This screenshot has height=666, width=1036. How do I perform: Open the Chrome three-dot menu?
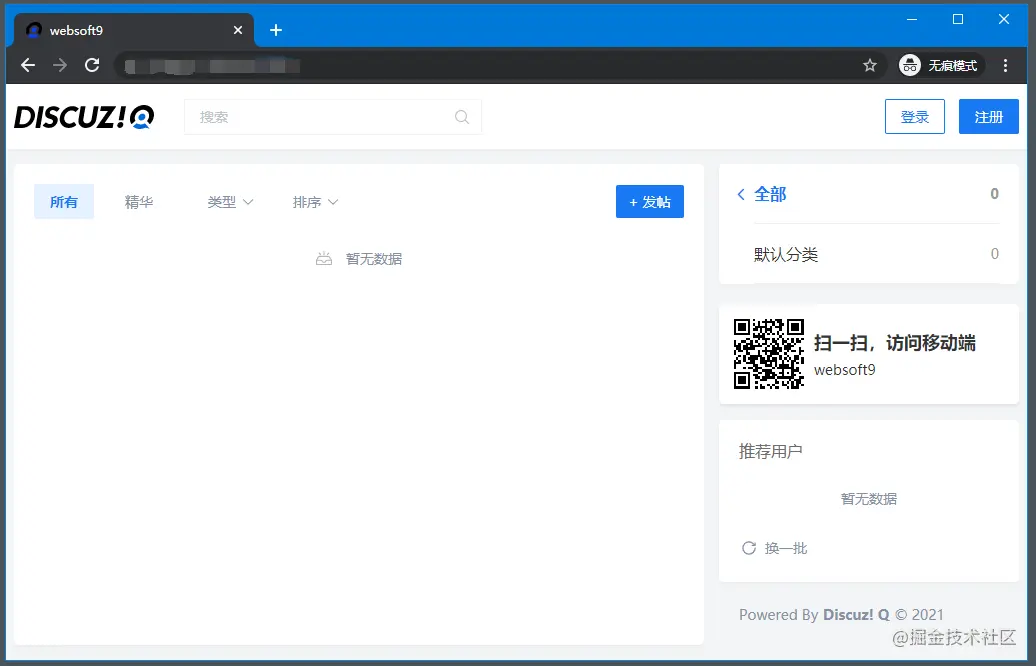(x=1005, y=65)
